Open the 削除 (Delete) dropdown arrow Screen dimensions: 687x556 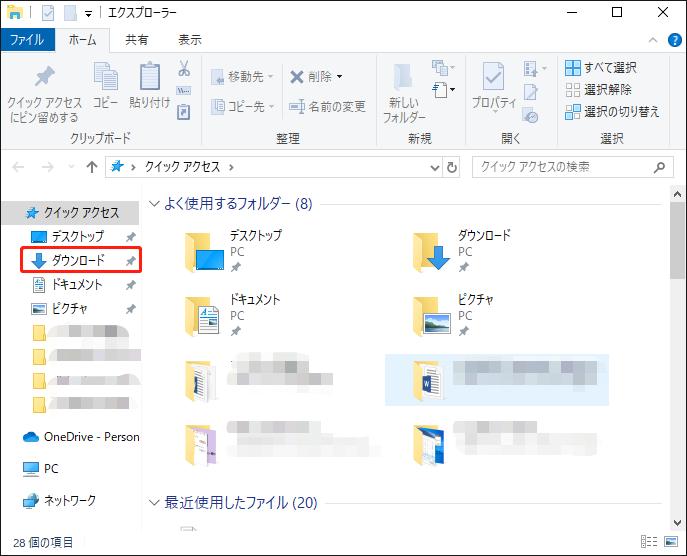coord(340,77)
